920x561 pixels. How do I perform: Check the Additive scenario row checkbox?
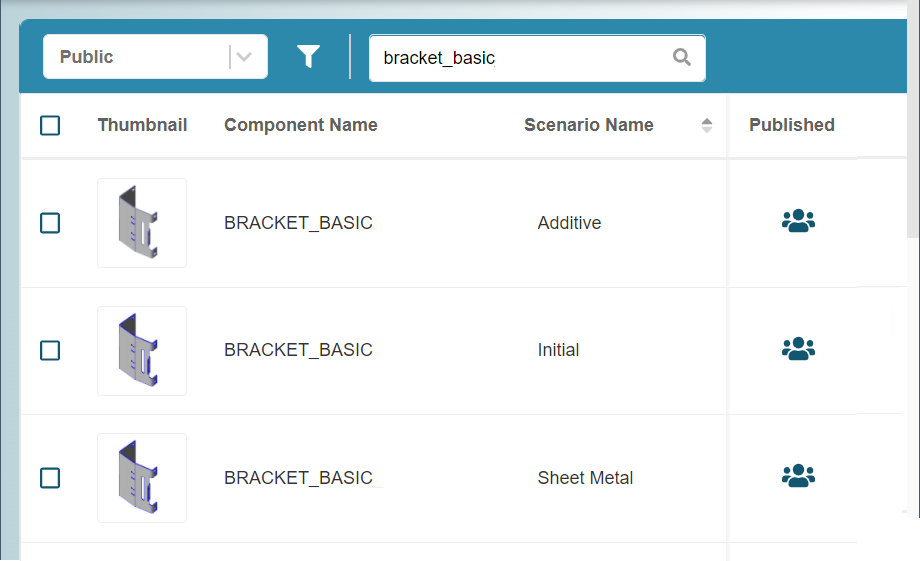[x=50, y=223]
